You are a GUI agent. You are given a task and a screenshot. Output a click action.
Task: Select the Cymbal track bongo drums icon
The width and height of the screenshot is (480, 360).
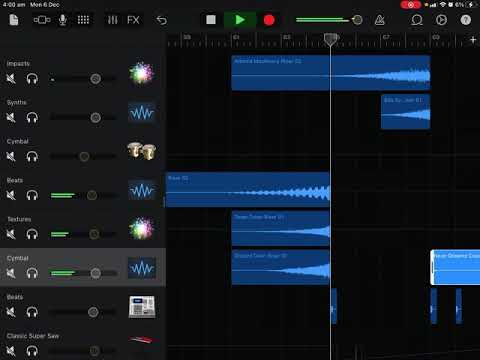(142, 151)
